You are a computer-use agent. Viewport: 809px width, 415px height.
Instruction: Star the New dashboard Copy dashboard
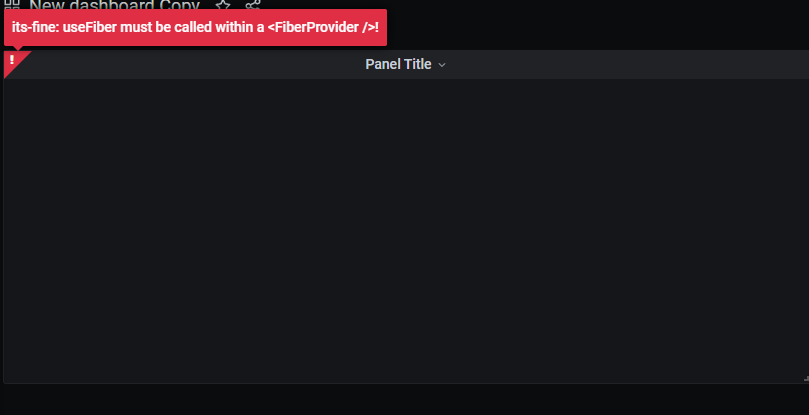tap(223, 5)
